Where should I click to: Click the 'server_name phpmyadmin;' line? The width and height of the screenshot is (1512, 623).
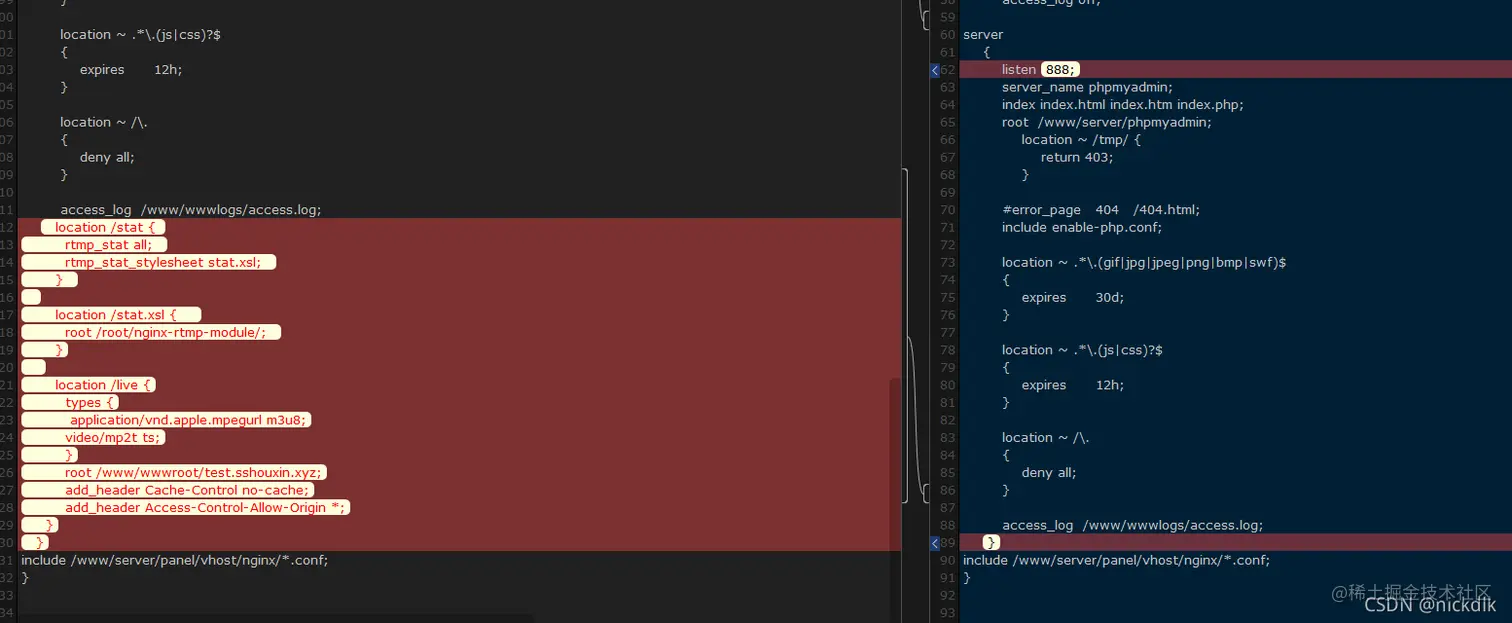pos(1087,87)
